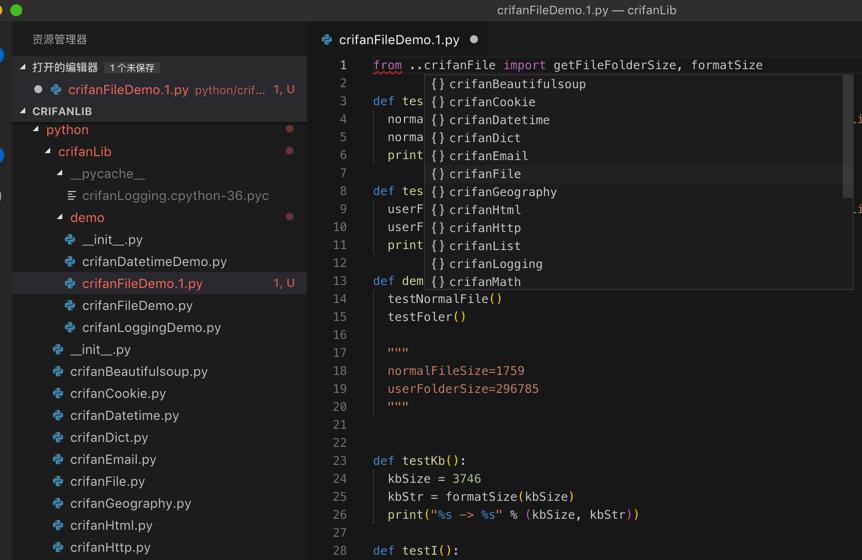Click the file icon of crifanLogging.cpython-36.pyc
Image resolution: width=862 pixels, height=560 pixels.
click(x=71, y=196)
